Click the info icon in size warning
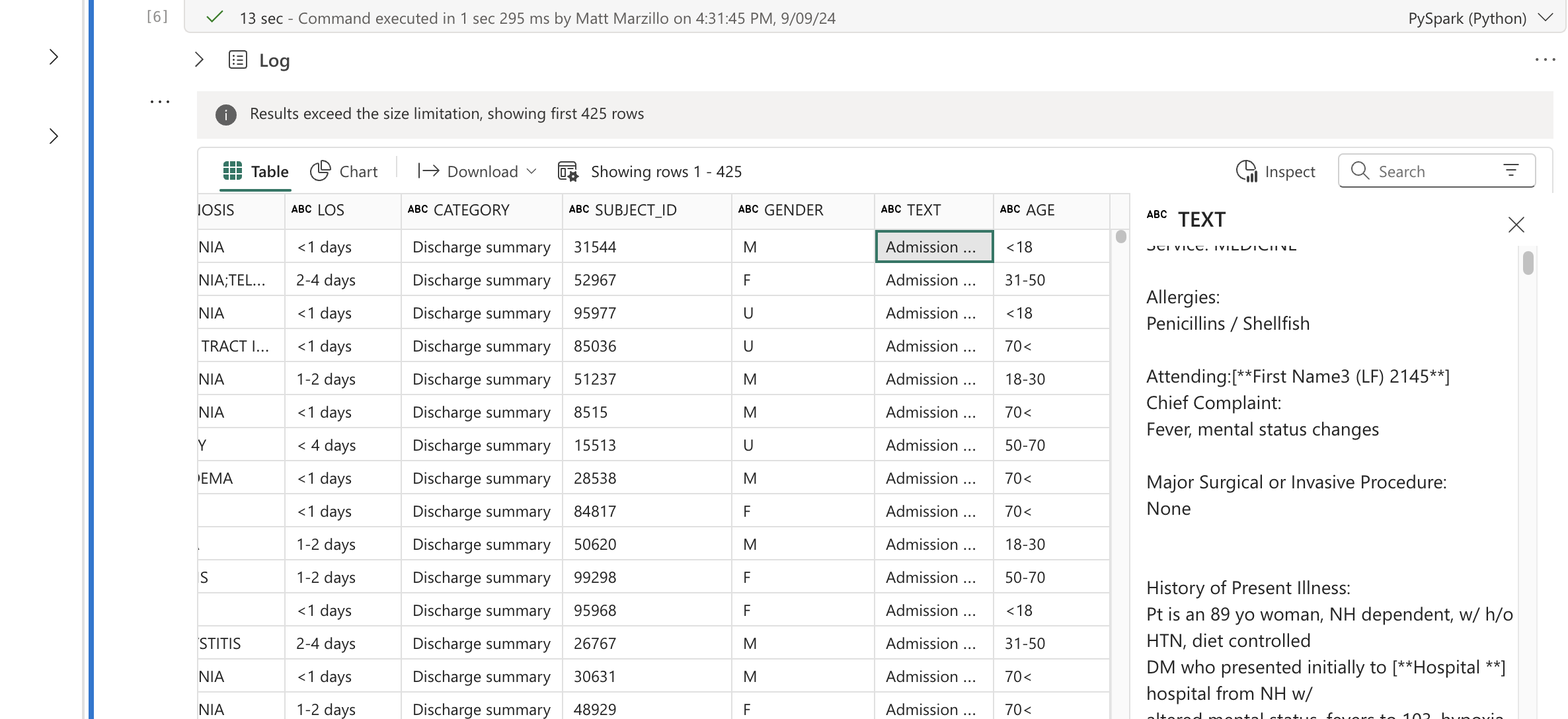 pyautogui.click(x=225, y=114)
